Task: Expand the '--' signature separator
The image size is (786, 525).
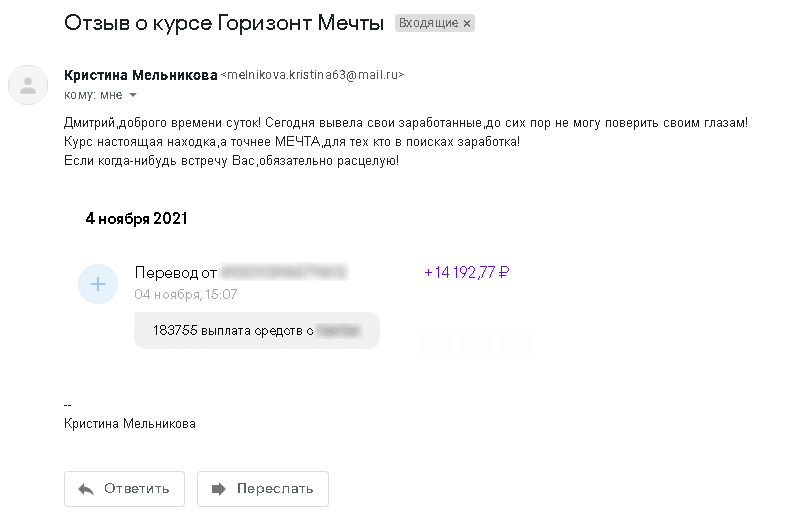Action: tap(68, 405)
